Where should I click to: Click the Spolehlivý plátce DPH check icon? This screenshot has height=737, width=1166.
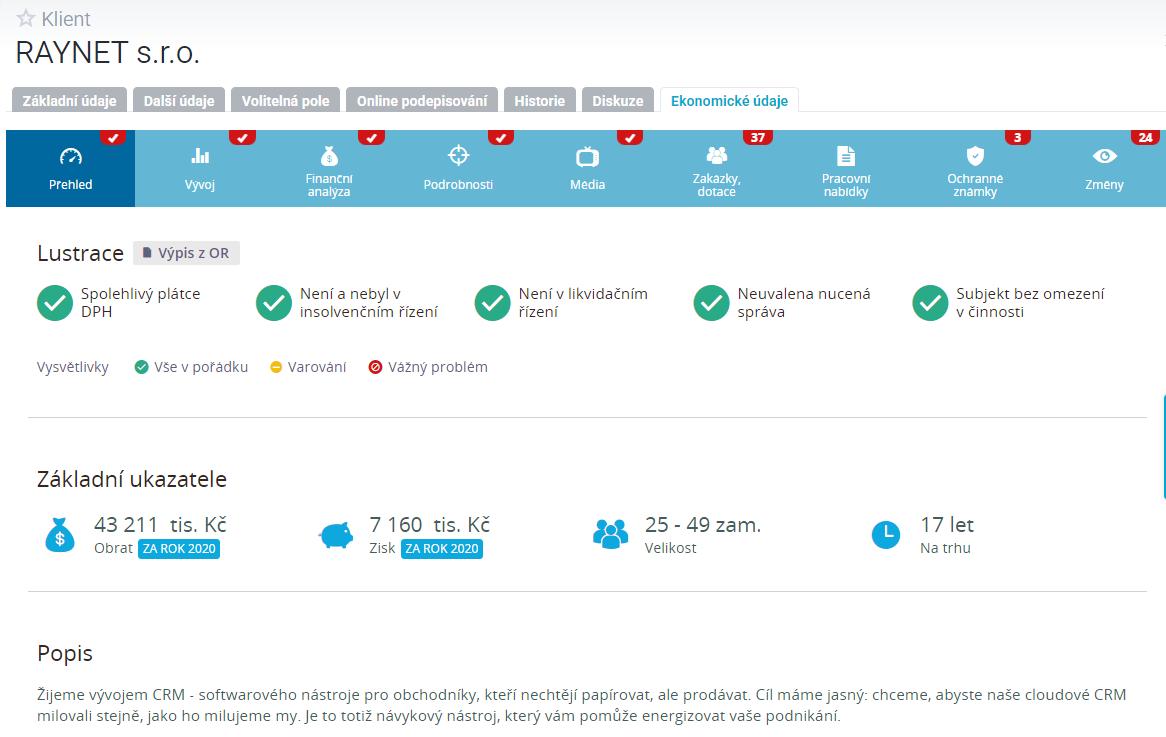(x=55, y=303)
